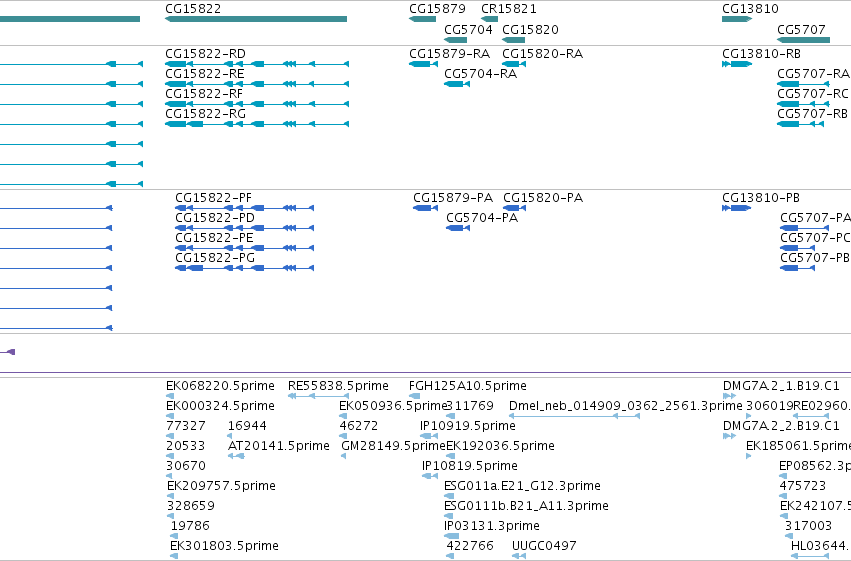851x561 pixels.
Task: Select EST IP03131.3prime
Action: pos(452,536)
